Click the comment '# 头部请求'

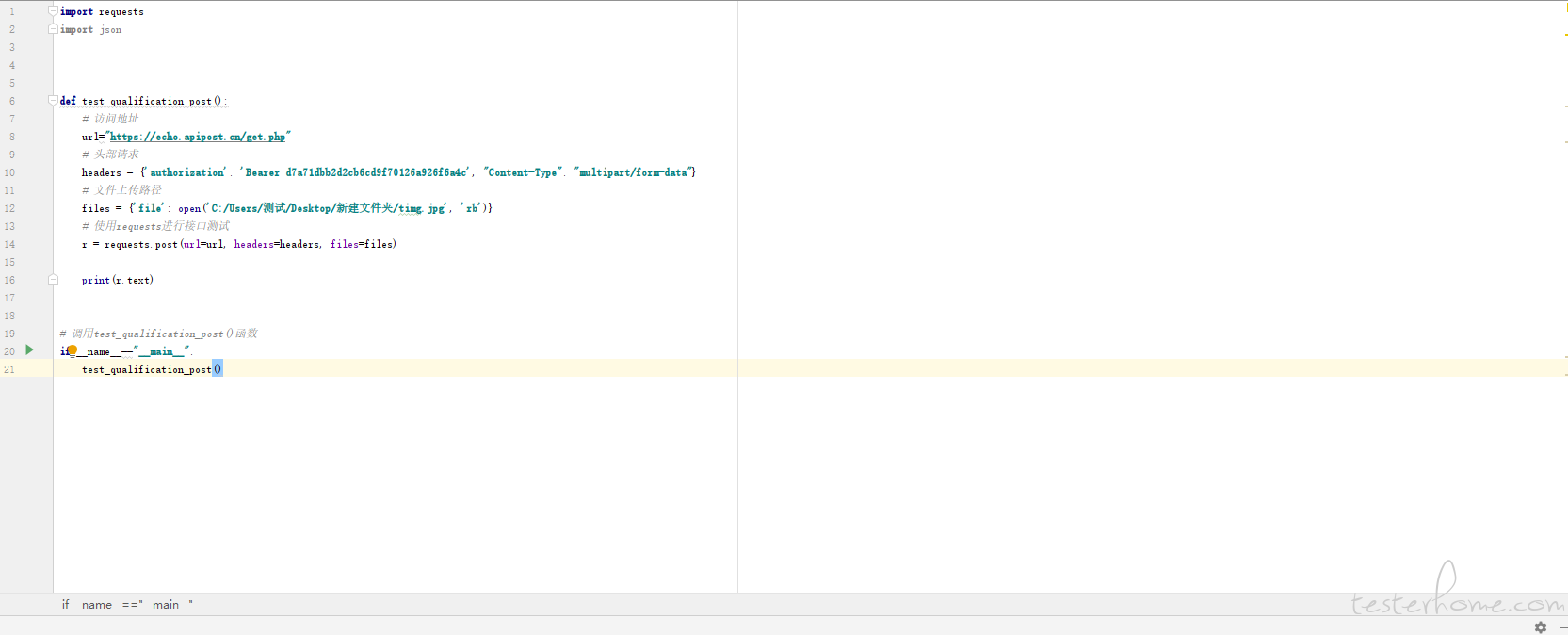coord(110,155)
